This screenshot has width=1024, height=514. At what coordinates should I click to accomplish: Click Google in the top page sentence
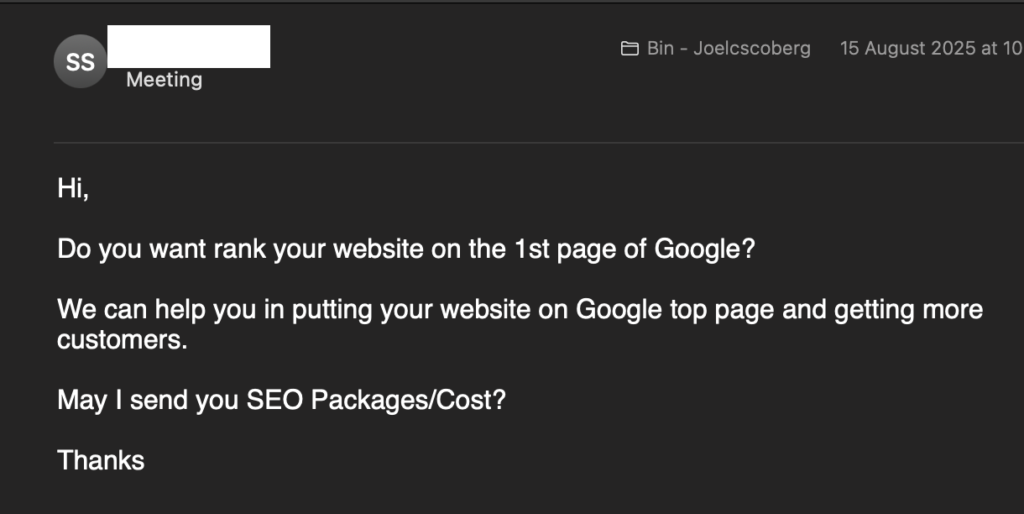click(x=618, y=310)
